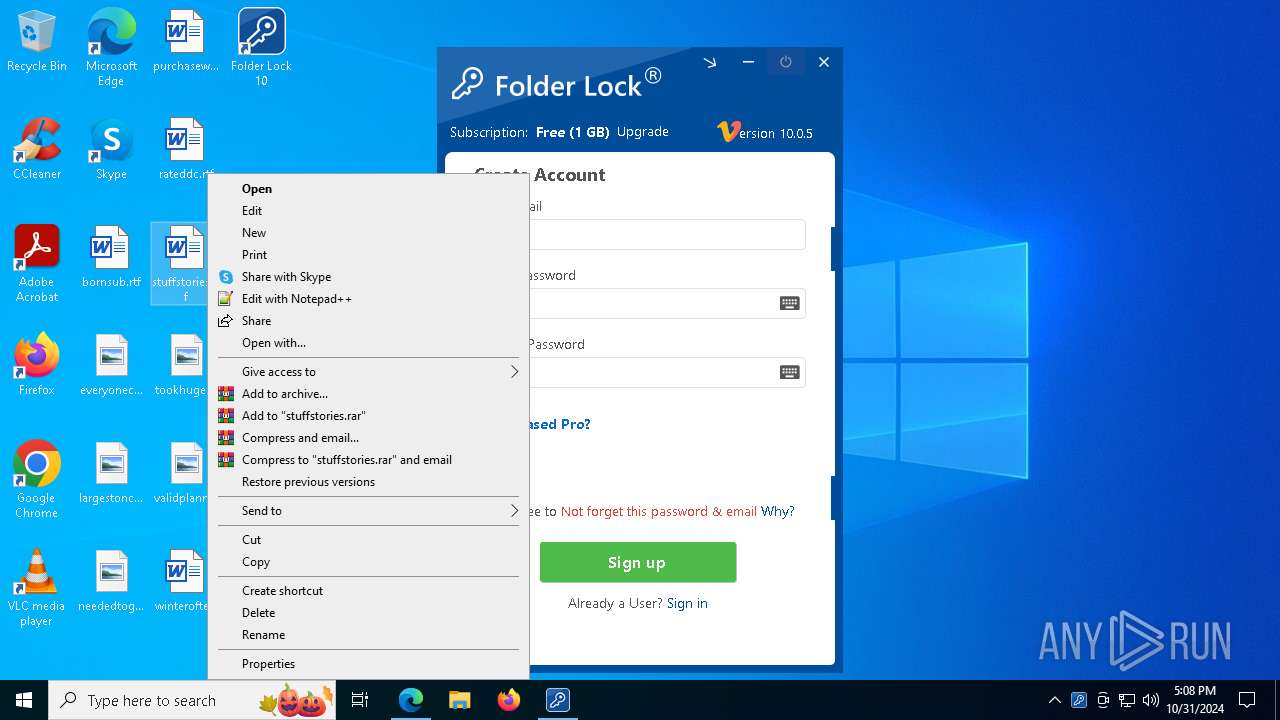Choose Restore previous versions

pyautogui.click(x=368, y=482)
